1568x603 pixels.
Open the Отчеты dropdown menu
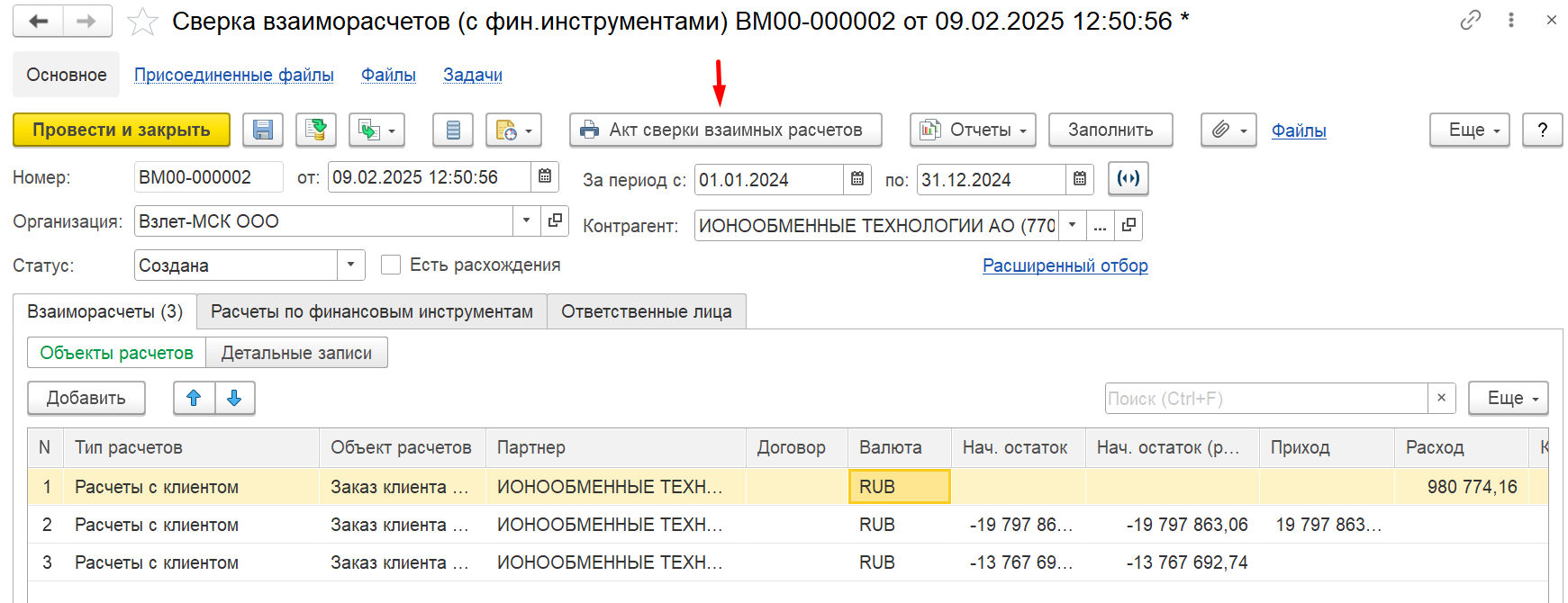click(x=973, y=130)
